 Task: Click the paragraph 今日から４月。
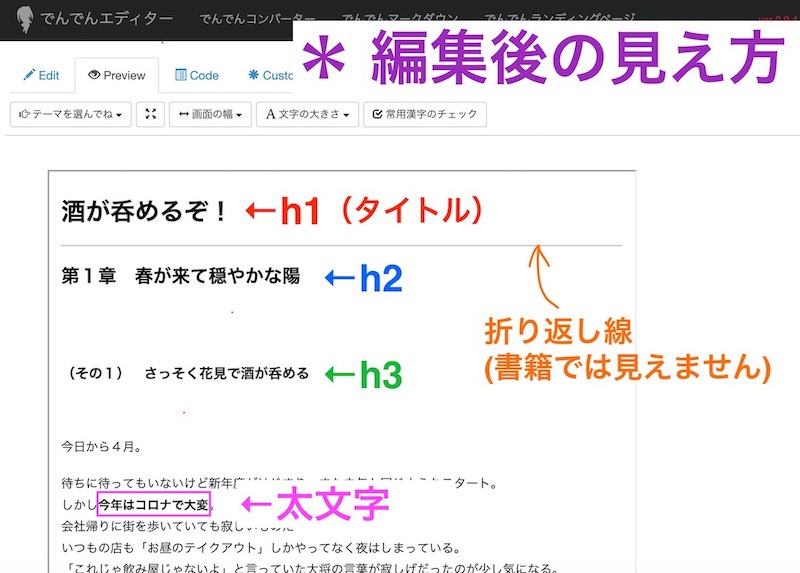click(101, 446)
